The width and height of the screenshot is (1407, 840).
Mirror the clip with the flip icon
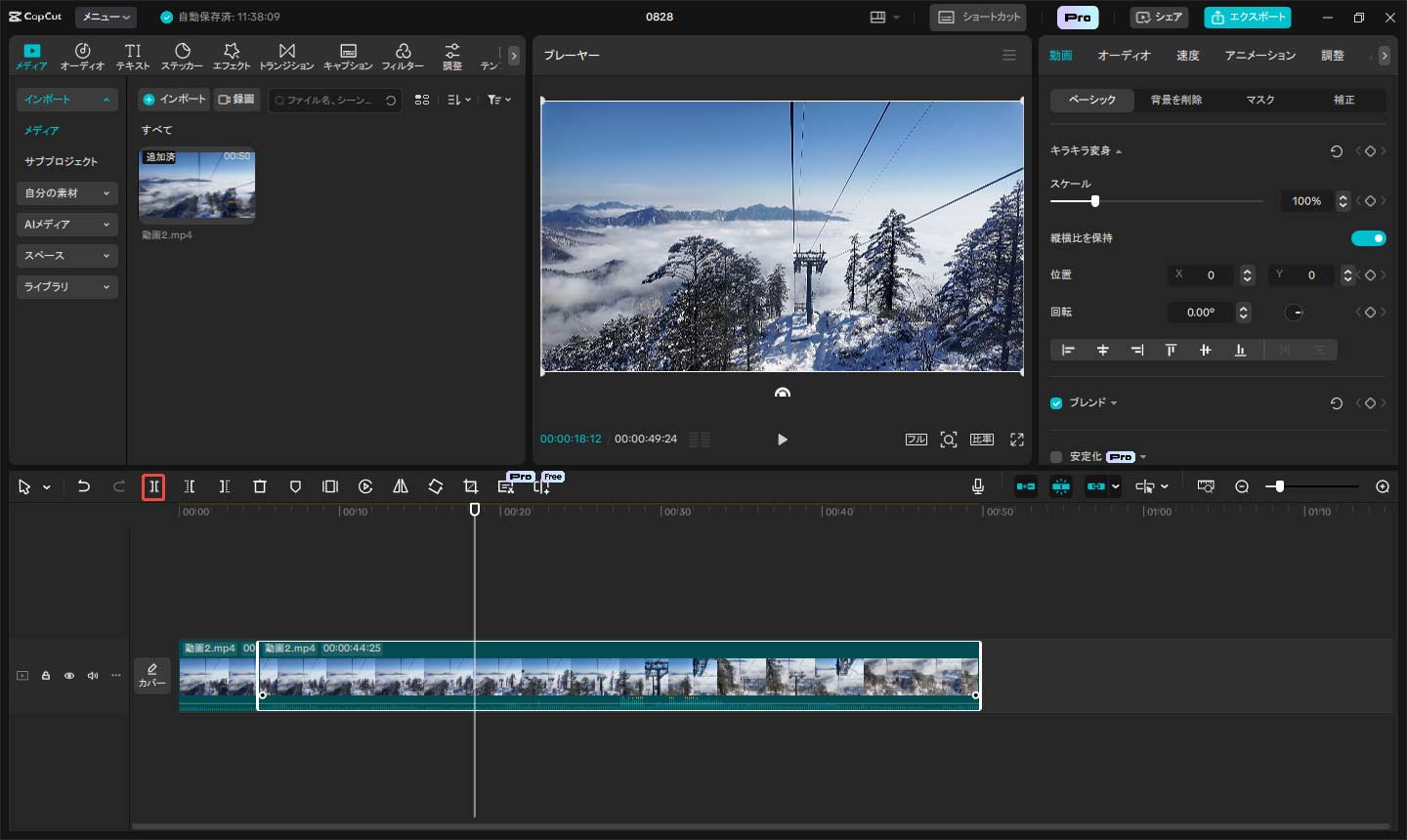coord(401,486)
